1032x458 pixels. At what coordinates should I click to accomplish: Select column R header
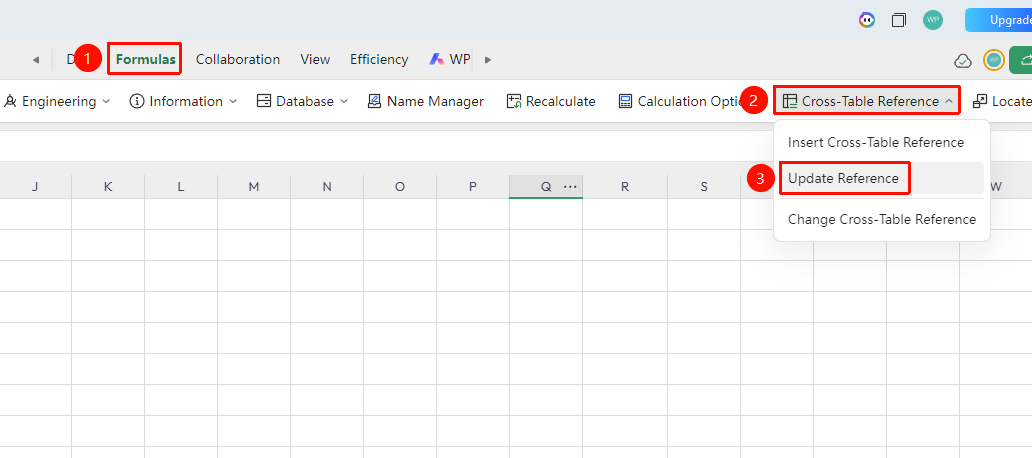click(x=625, y=187)
